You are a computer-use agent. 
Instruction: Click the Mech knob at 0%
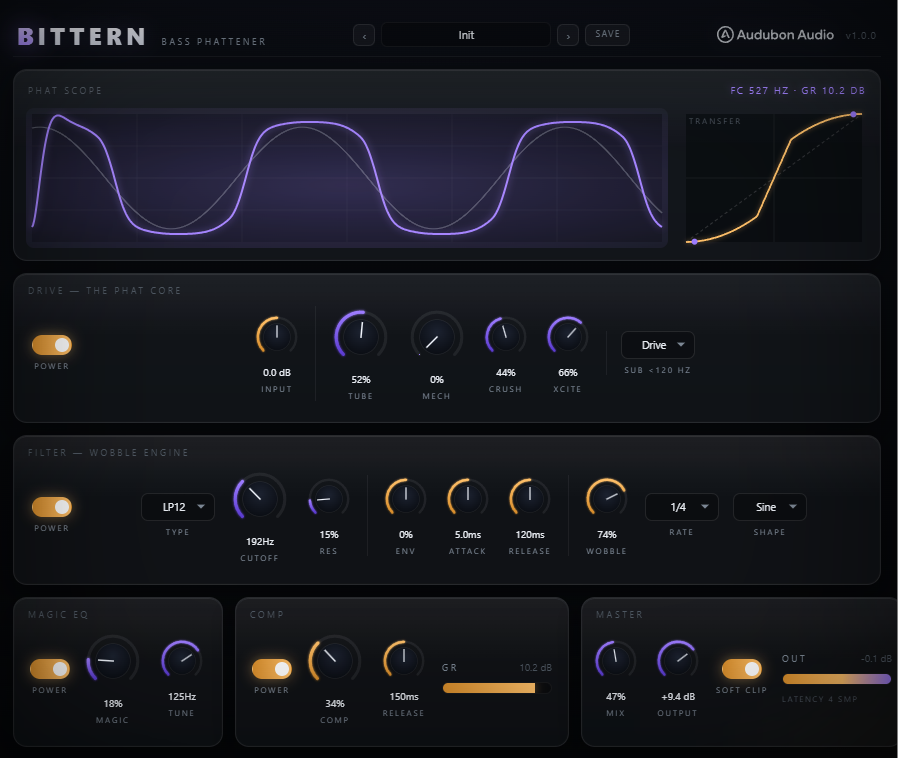tap(436, 337)
